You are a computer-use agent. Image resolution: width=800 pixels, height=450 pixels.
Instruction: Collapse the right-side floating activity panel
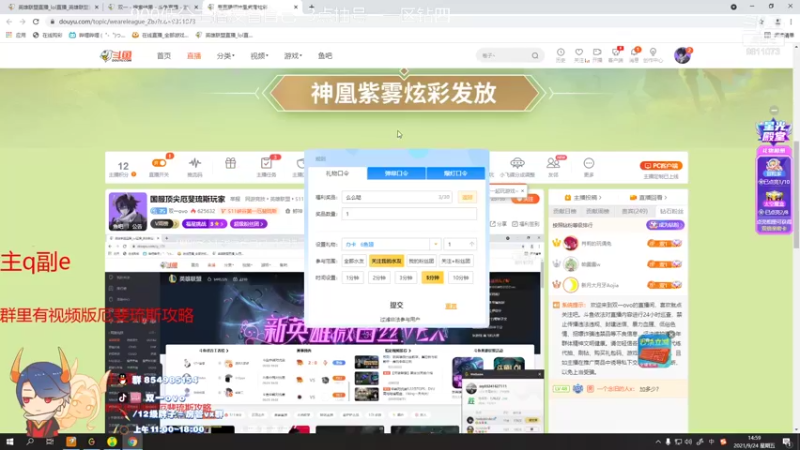tap(774, 110)
